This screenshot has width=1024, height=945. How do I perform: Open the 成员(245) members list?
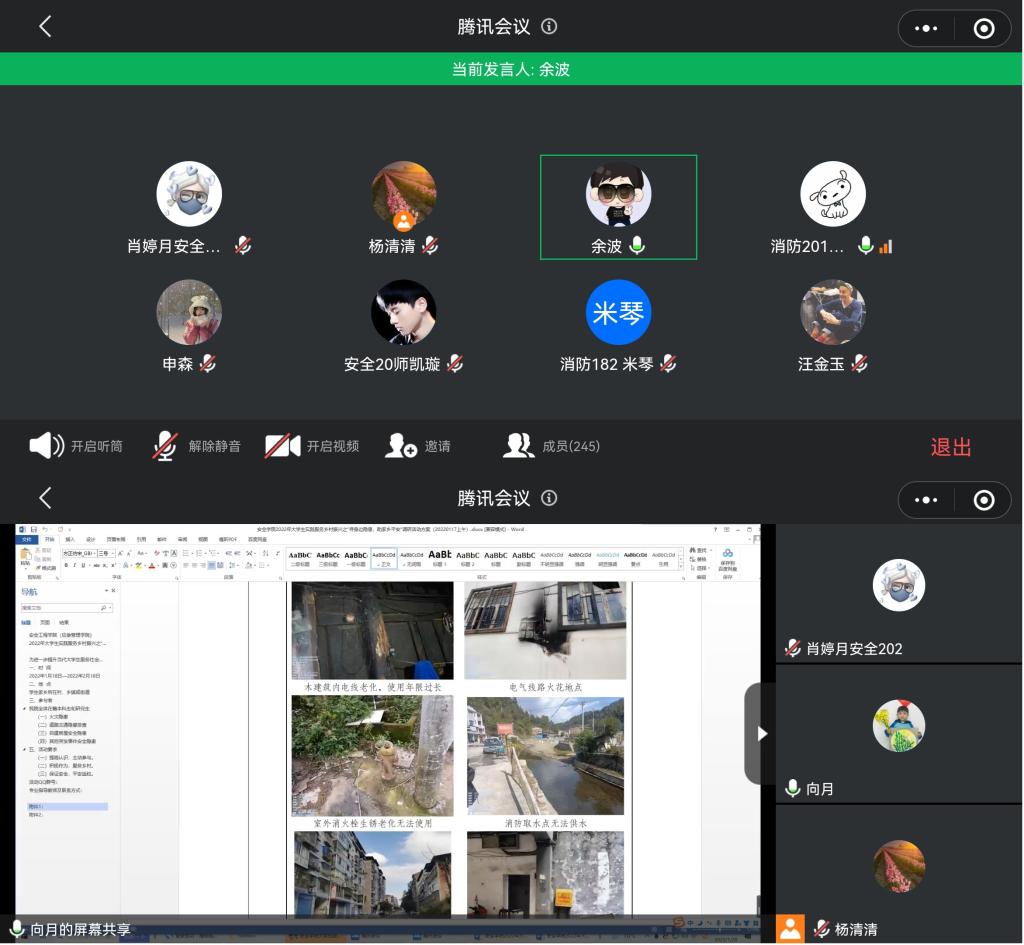(519, 446)
